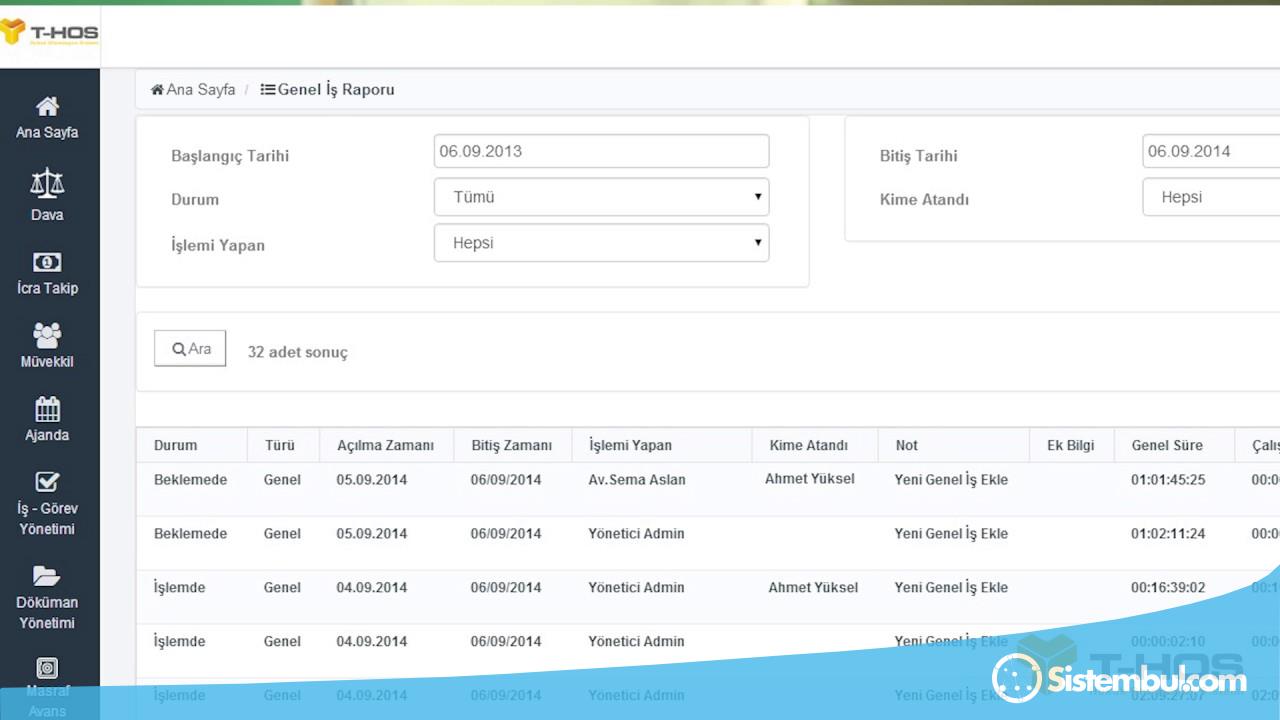
Task: Sort by Durum column header
Action: [176, 445]
